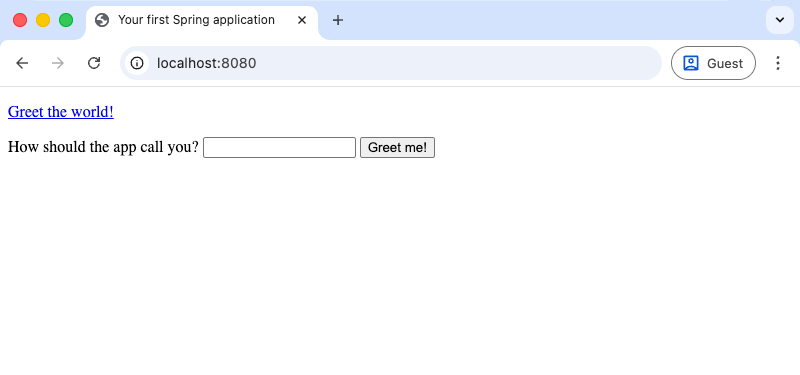Go back using the browser back arrow
This screenshot has height=375, width=800.
pos(22,63)
